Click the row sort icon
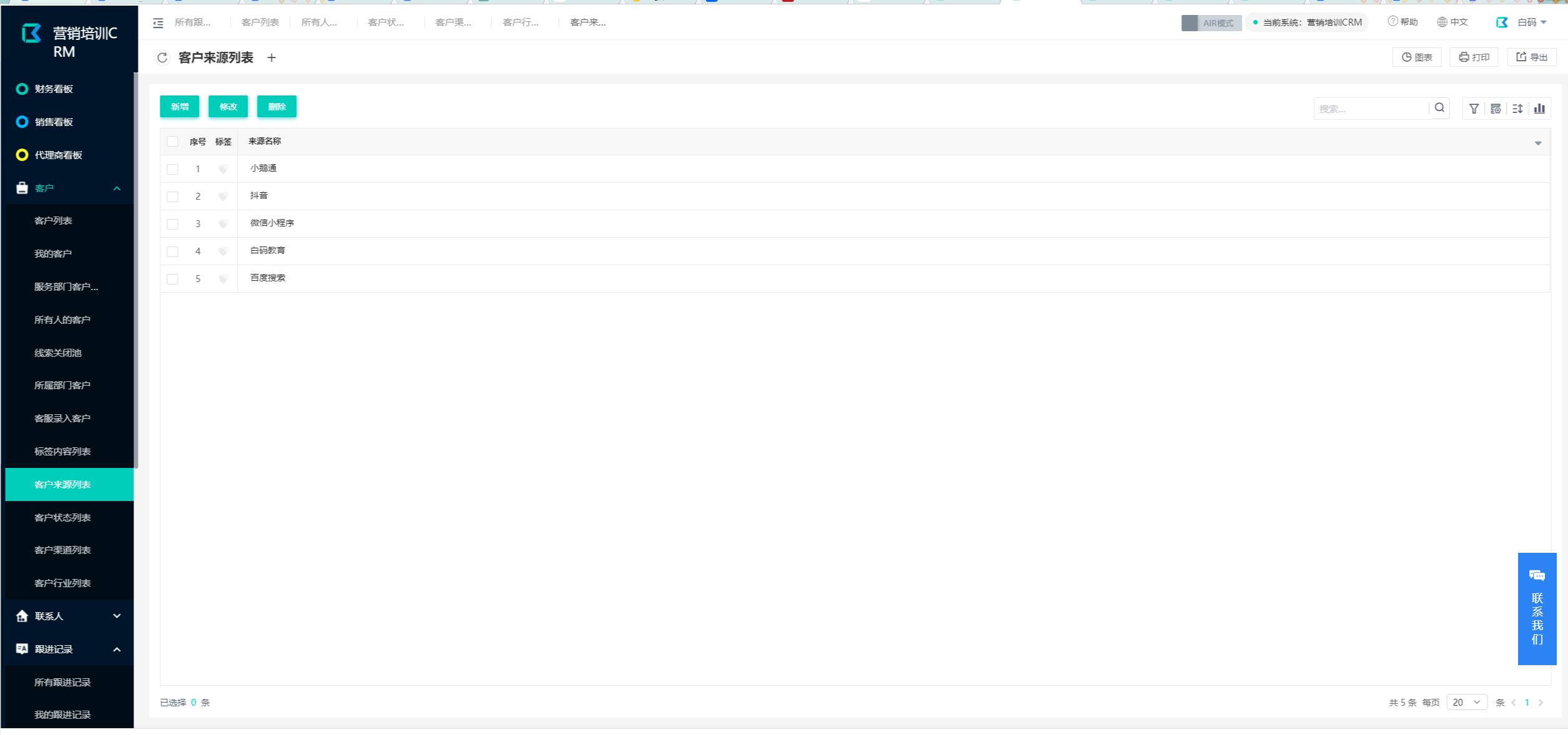Image resolution: width=1568 pixels, height=735 pixels. (x=1517, y=109)
